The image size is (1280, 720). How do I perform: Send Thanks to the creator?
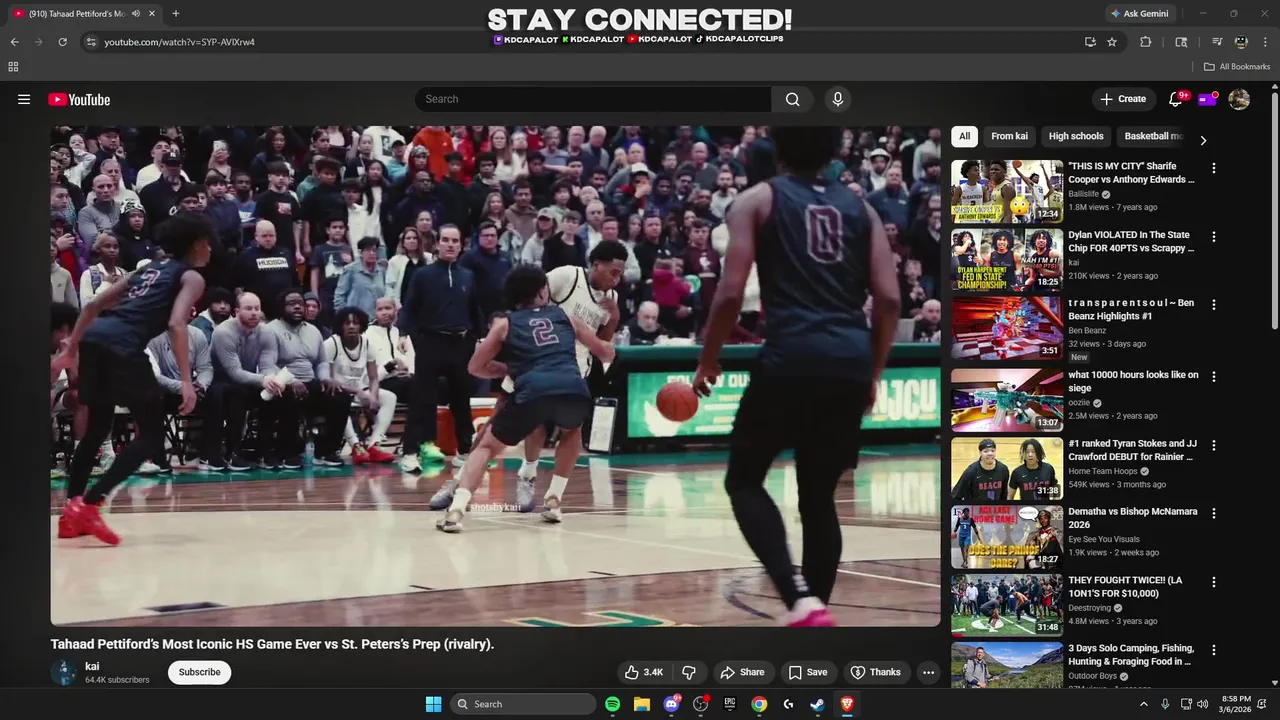pos(875,672)
